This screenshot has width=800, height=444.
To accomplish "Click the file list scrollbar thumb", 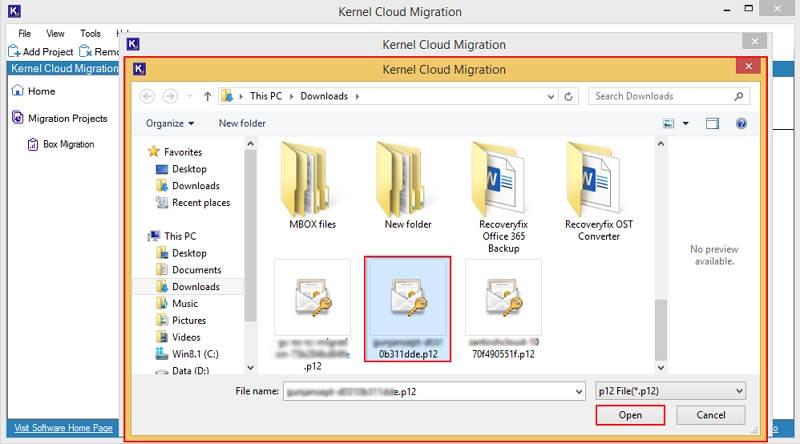I will 661,330.
